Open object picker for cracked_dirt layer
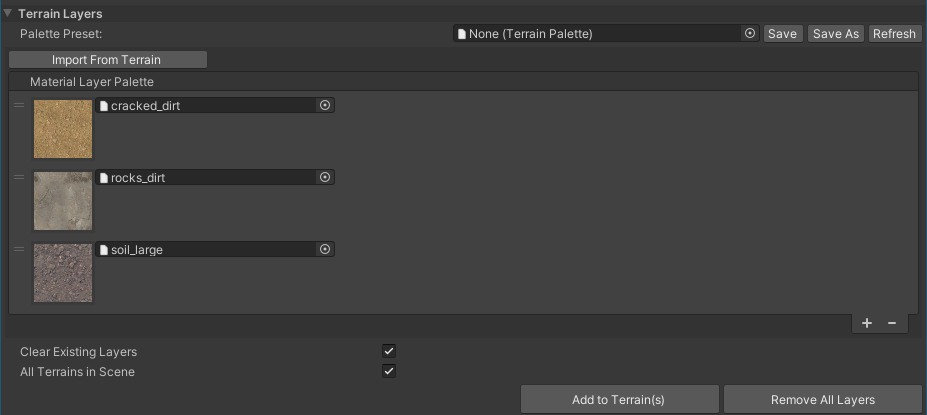 click(324, 105)
